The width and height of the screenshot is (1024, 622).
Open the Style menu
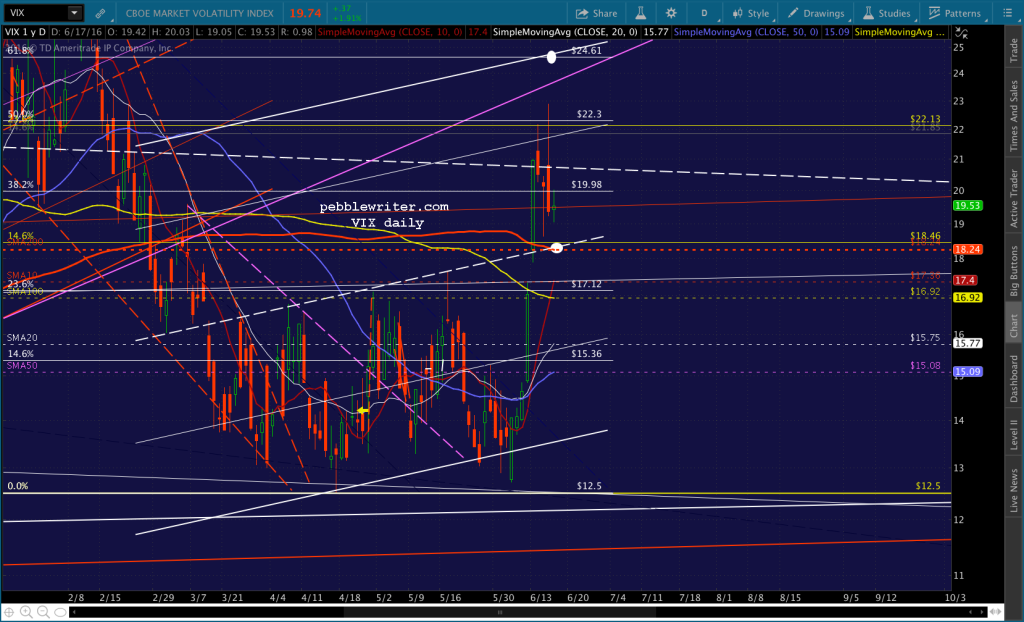click(750, 13)
